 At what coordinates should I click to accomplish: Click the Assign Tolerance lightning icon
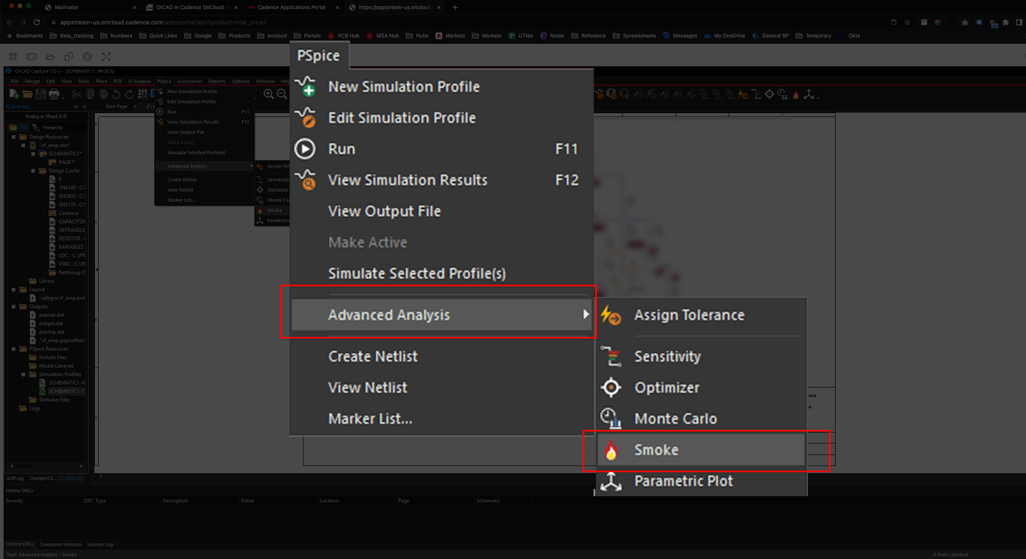point(611,315)
